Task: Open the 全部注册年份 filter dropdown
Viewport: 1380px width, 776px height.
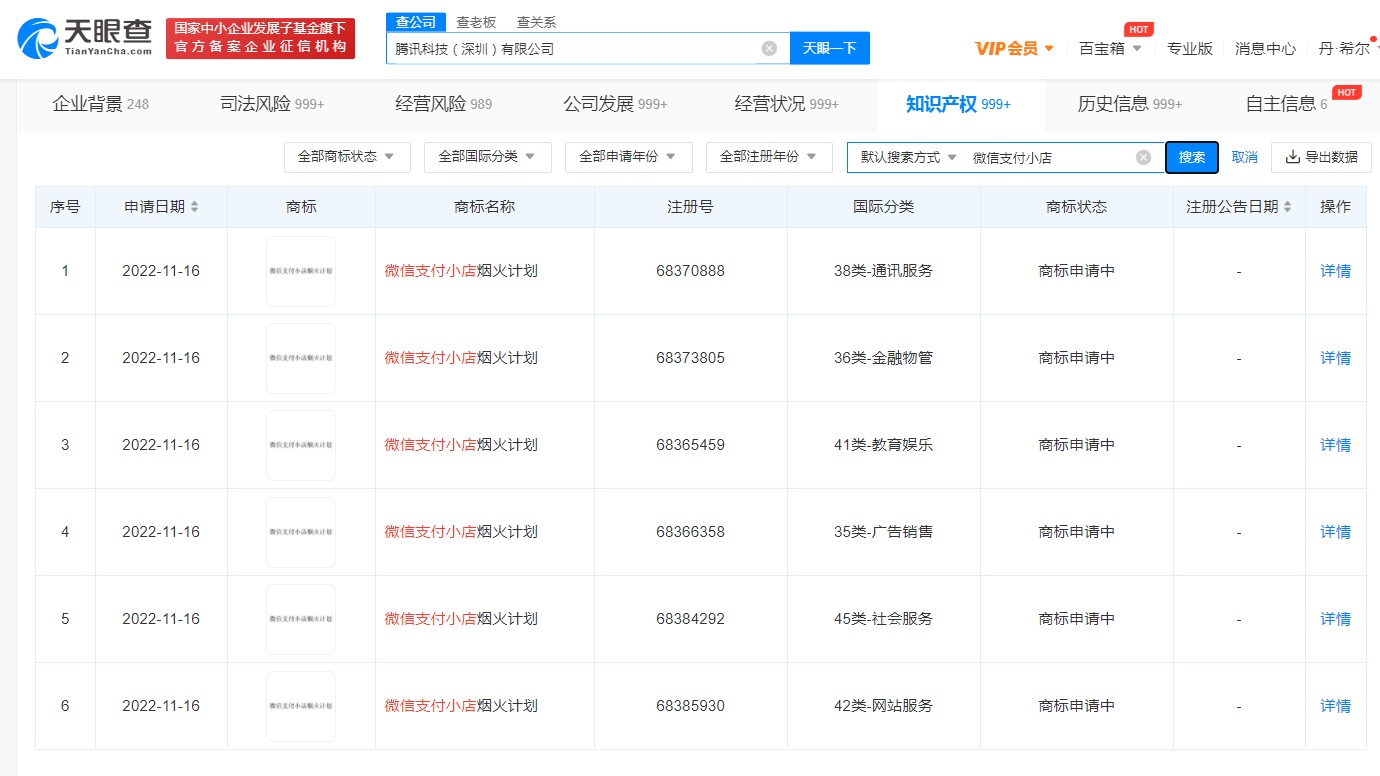Action: tap(769, 157)
